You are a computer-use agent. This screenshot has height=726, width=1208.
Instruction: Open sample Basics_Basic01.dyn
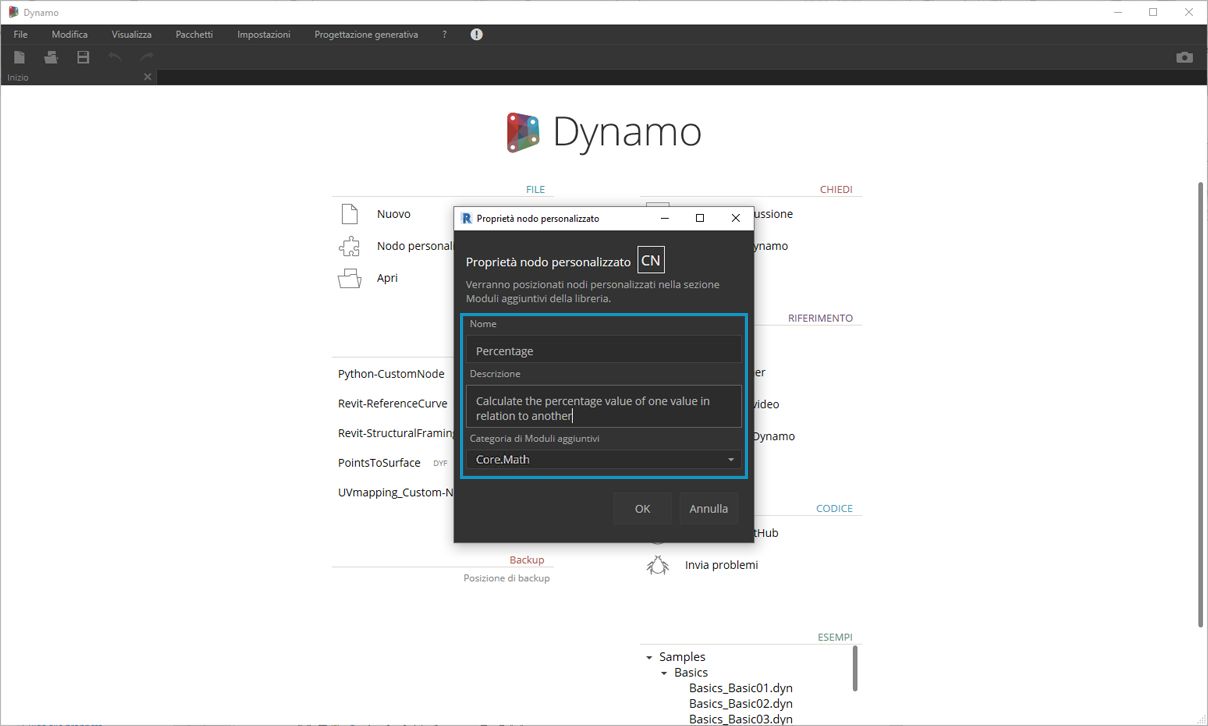[741, 688]
